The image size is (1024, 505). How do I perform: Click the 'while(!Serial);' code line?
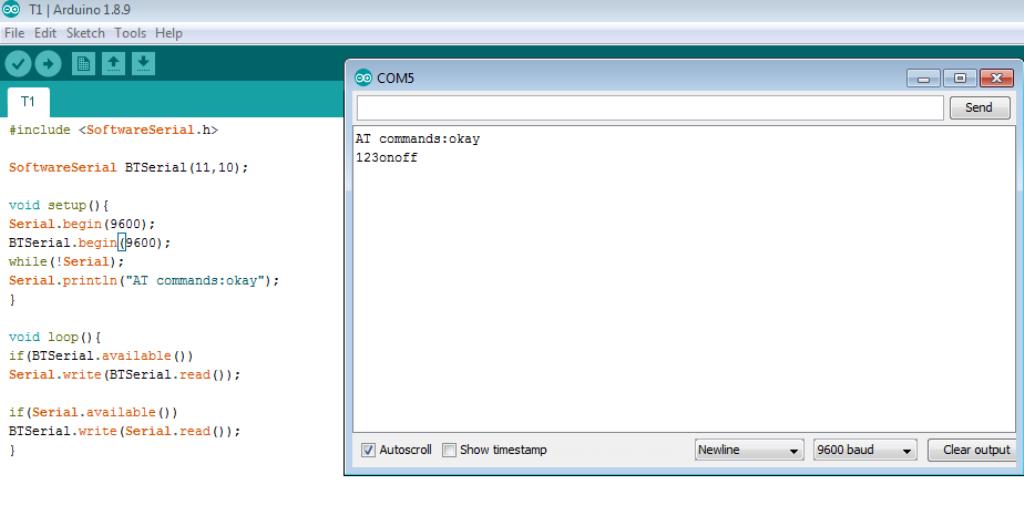(66, 261)
